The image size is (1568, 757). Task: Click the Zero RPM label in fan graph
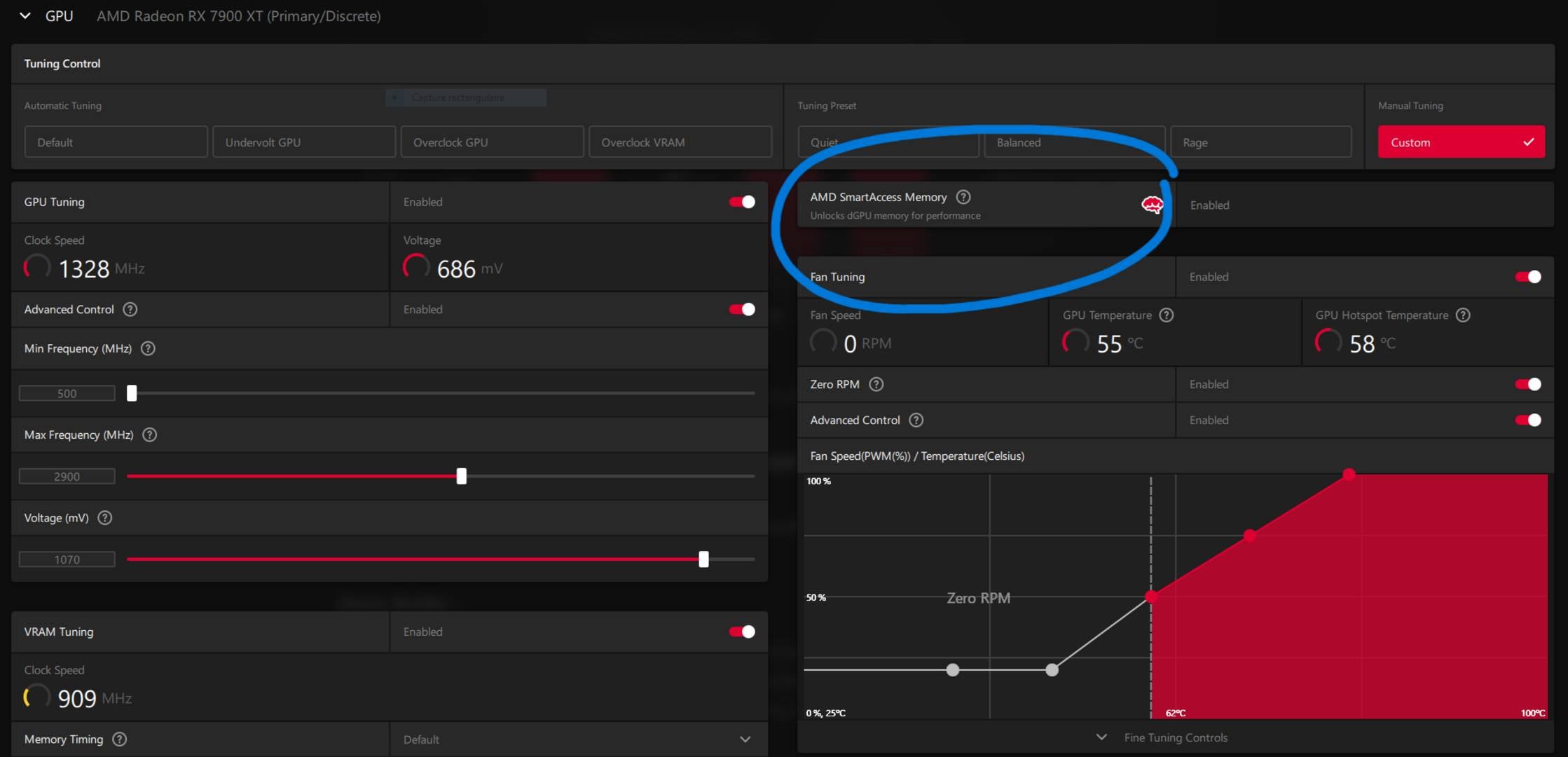click(x=978, y=598)
